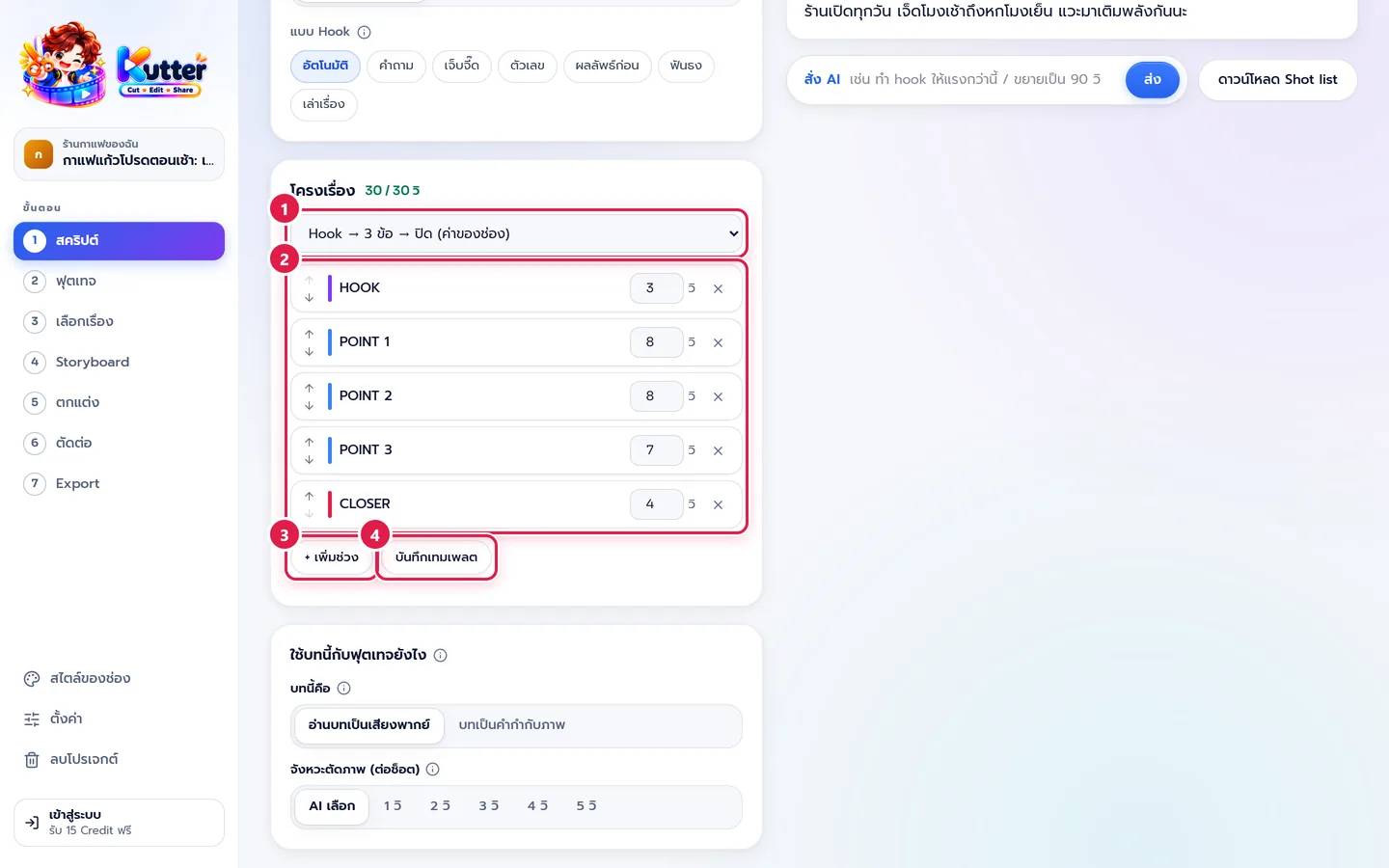Click ดาวน์โหลด Shot list
The height and width of the screenshot is (868, 1389).
pyautogui.click(x=1277, y=79)
